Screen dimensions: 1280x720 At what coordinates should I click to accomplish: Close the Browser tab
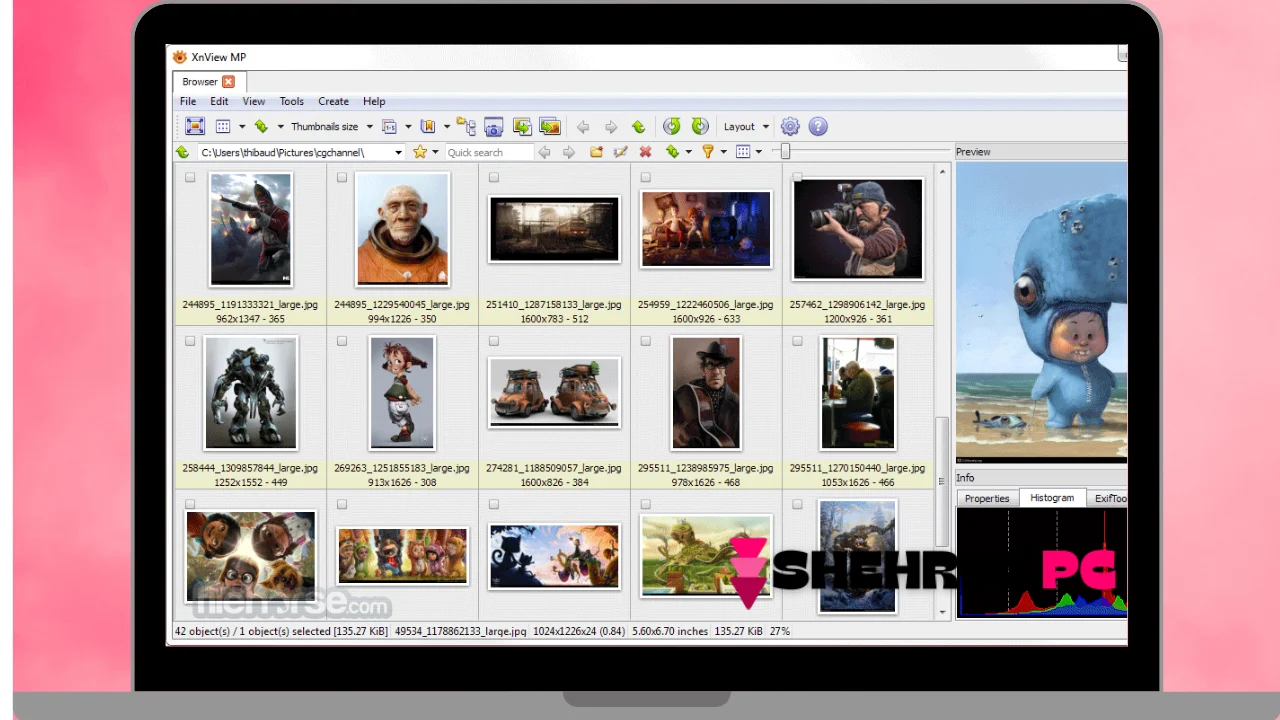[x=228, y=82]
